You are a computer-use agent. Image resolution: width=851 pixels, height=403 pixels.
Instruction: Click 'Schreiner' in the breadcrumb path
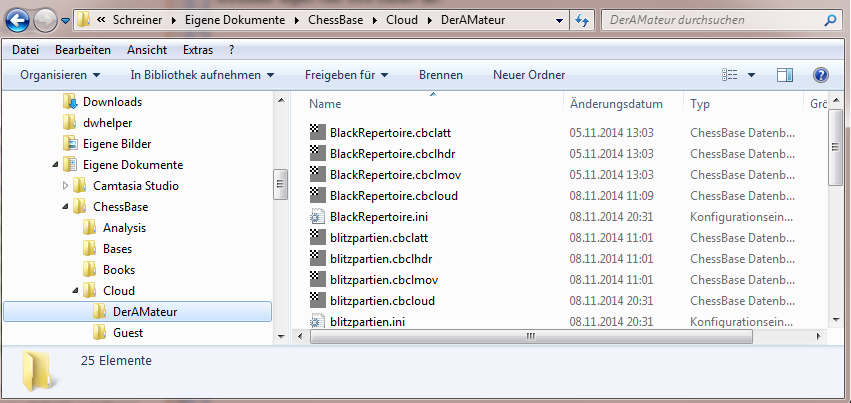(137, 21)
